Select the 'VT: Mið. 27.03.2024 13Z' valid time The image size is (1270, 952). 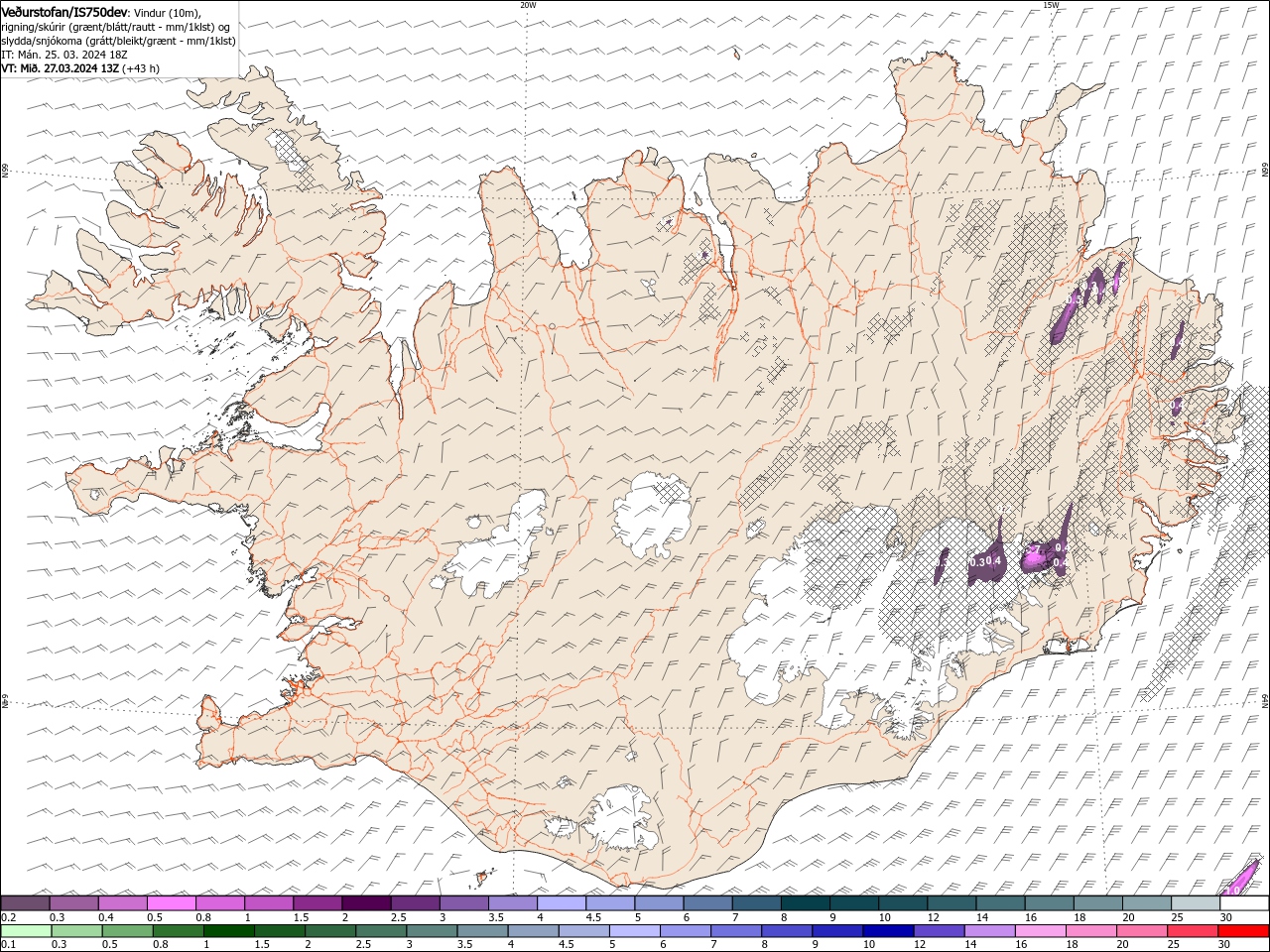click(61, 68)
